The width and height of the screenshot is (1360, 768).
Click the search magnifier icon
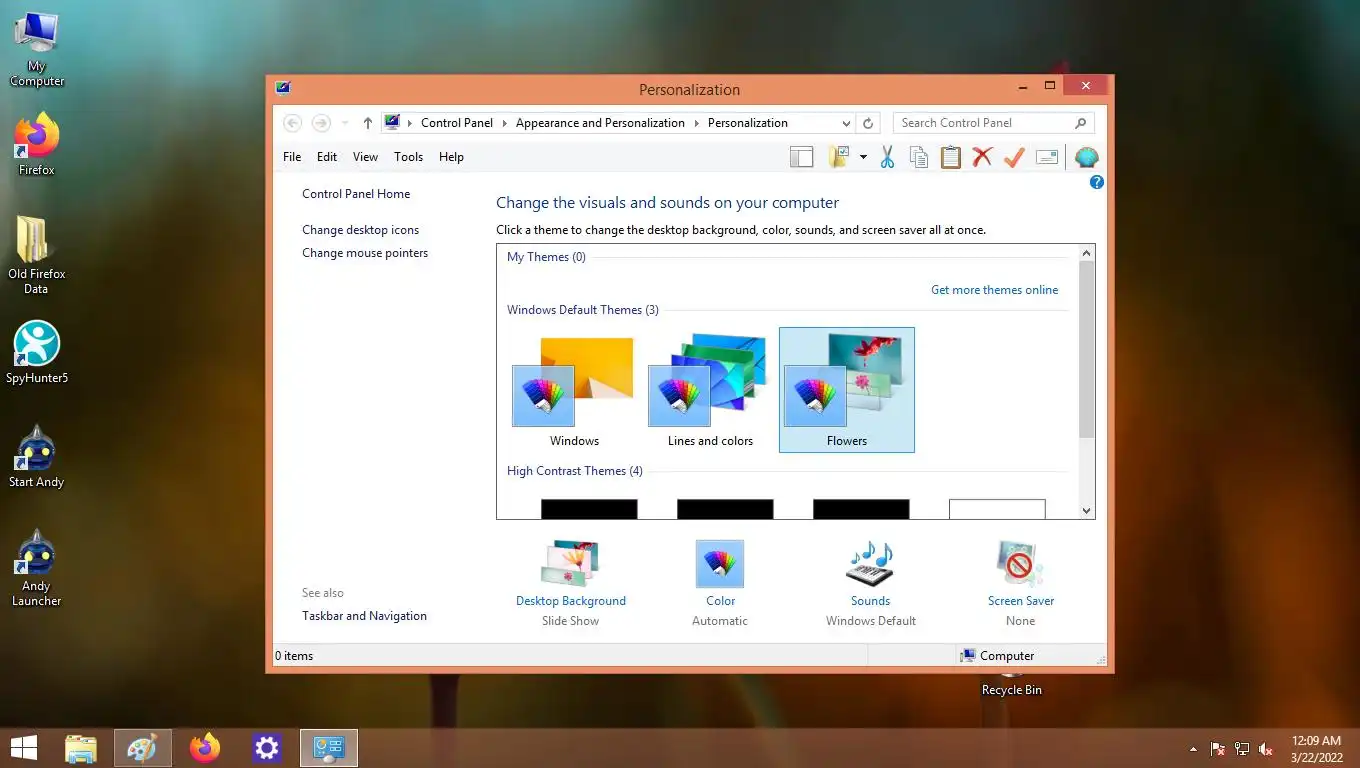point(1081,123)
